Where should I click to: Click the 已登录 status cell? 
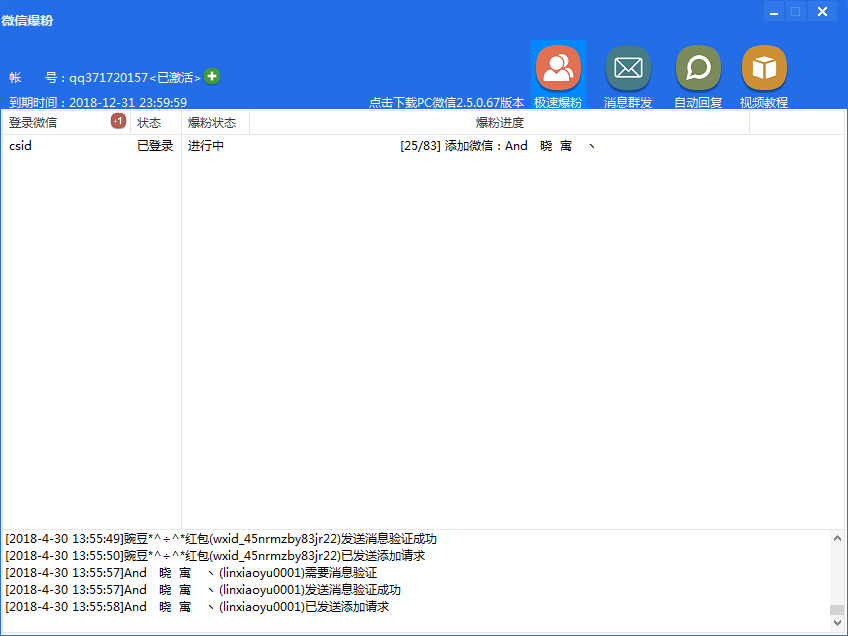click(155, 146)
